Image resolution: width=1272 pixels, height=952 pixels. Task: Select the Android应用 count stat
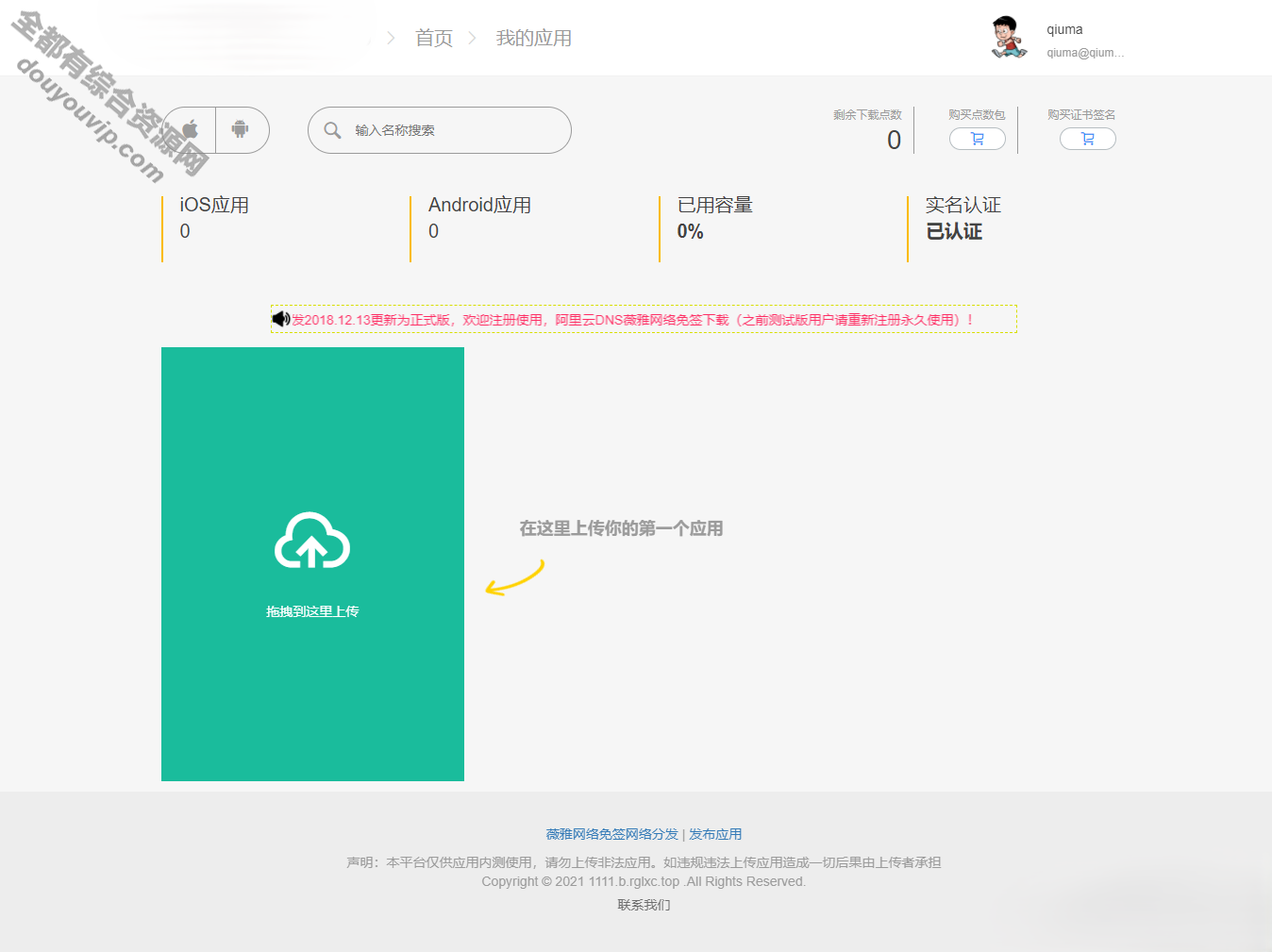(x=479, y=218)
